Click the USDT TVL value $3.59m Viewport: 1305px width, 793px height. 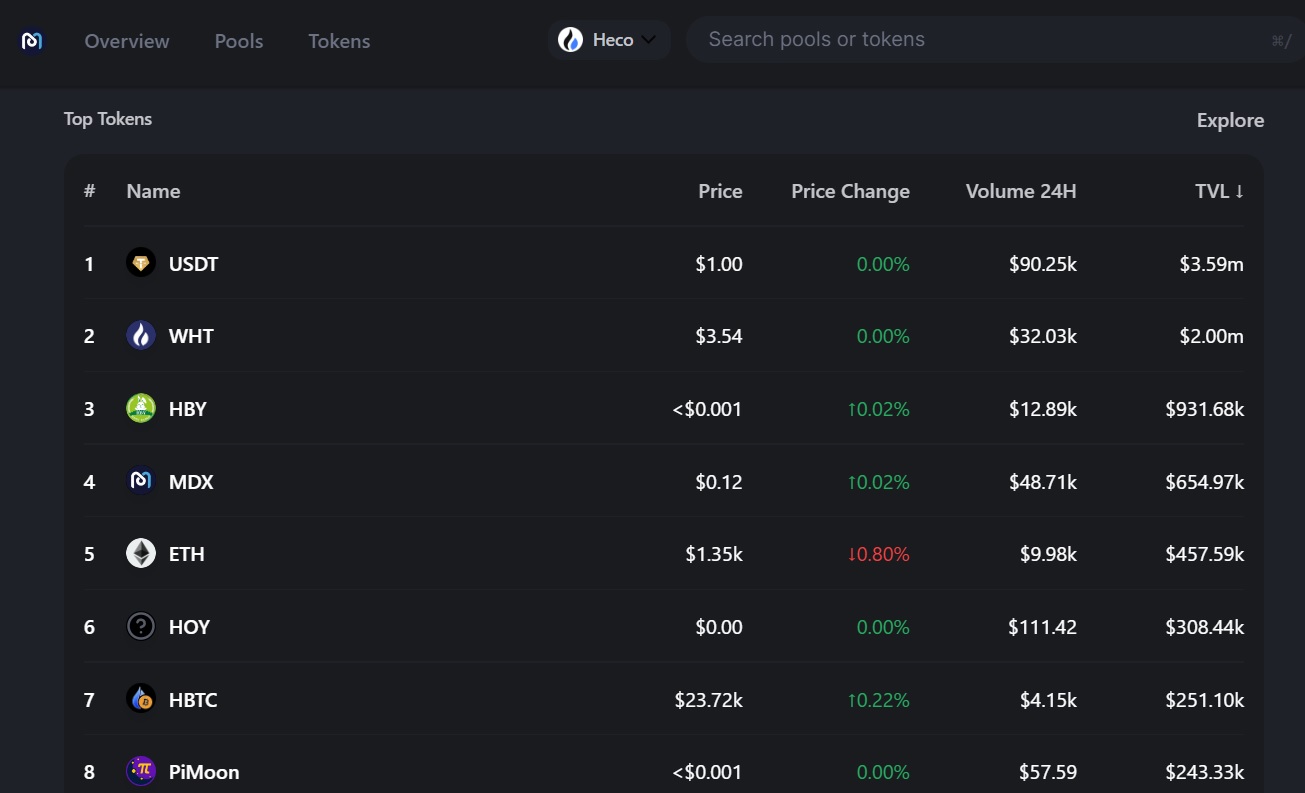[1211, 264]
